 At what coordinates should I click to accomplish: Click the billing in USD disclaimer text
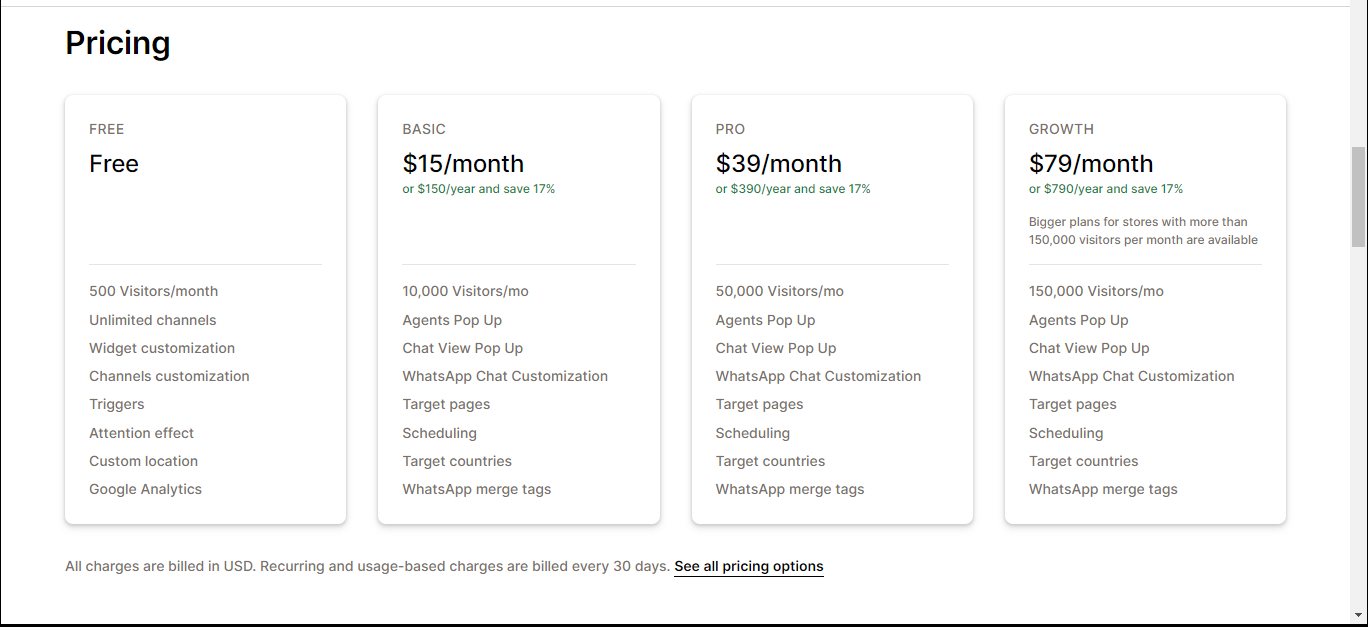pyautogui.click(x=367, y=566)
